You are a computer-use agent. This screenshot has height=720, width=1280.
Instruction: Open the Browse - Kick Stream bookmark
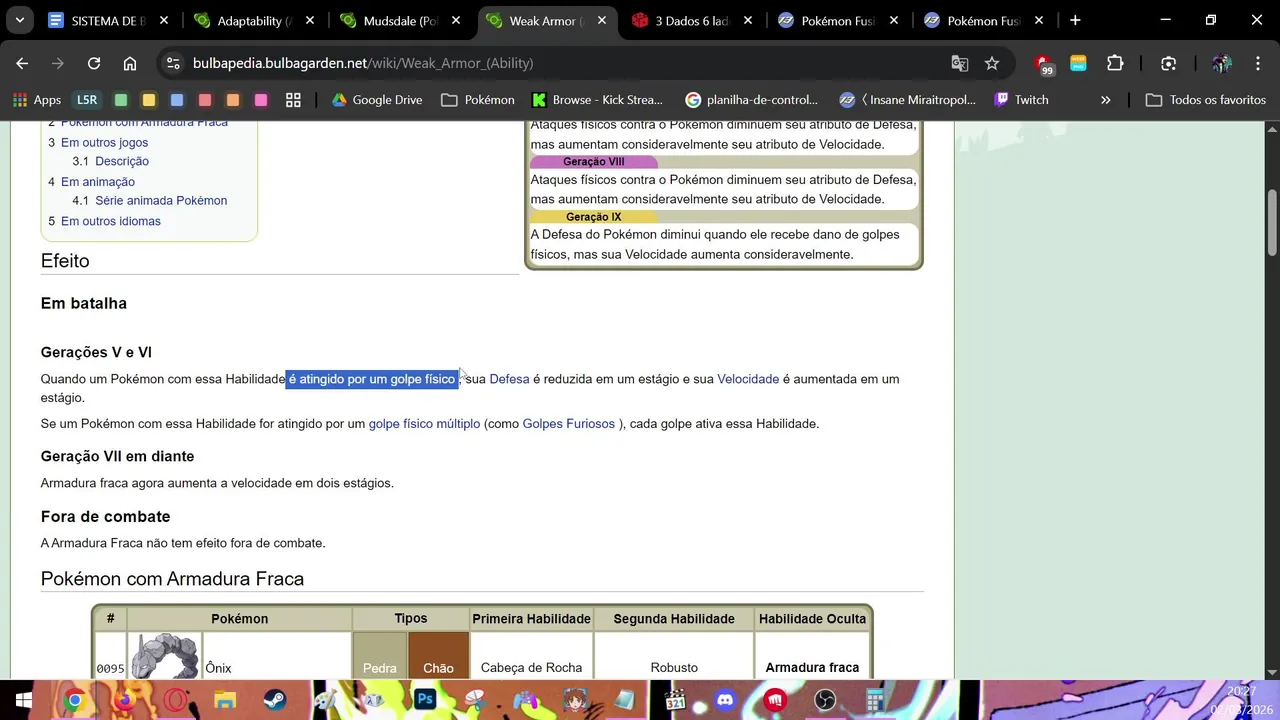coord(598,100)
